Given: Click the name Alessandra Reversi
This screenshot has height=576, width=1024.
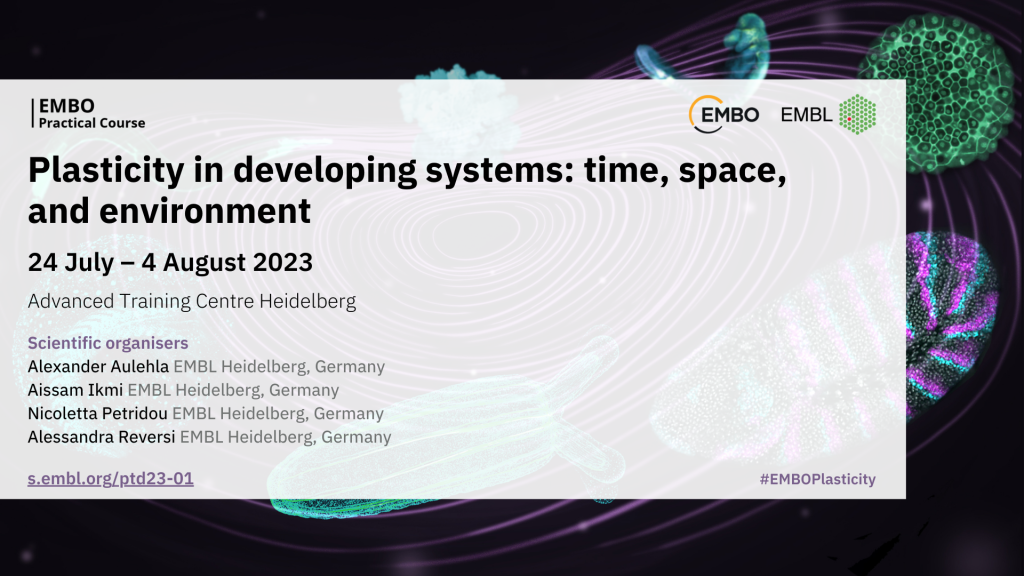Looking at the screenshot, I should coord(101,437).
